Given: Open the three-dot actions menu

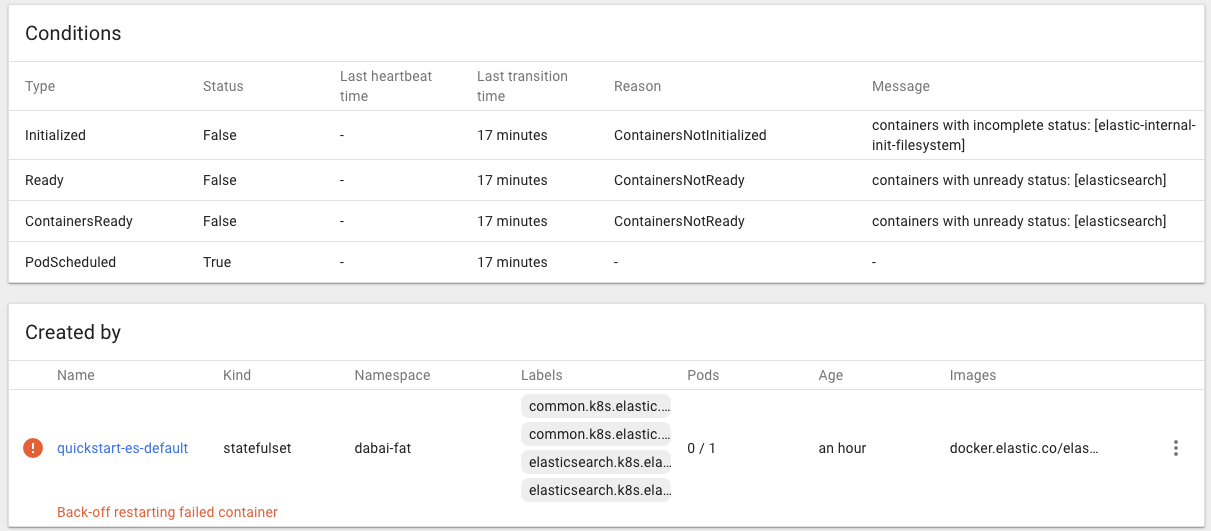Looking at the screenshot, I should (1176, 448).
